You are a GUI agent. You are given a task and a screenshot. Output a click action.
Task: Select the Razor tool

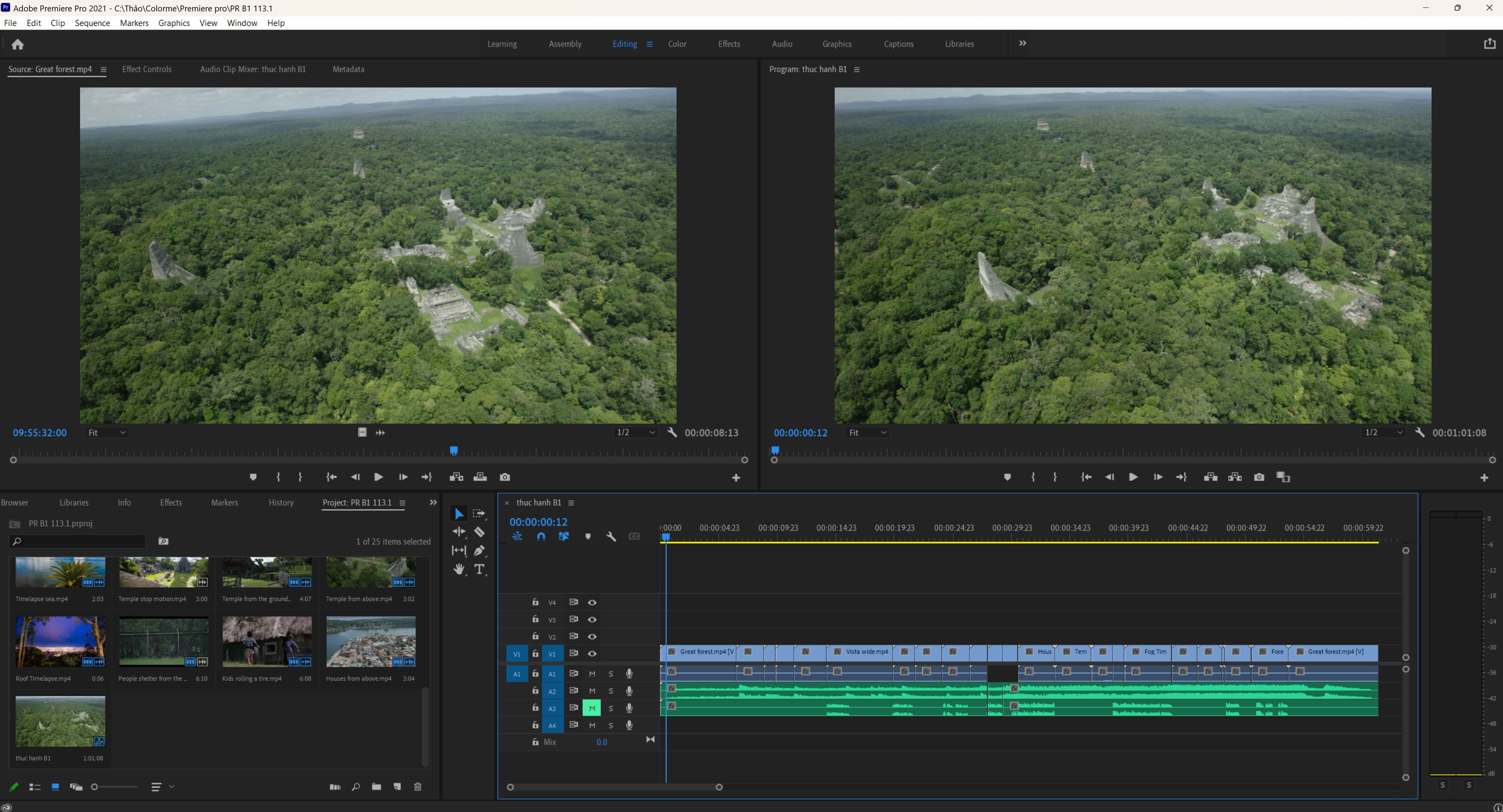tap(479, 532)
